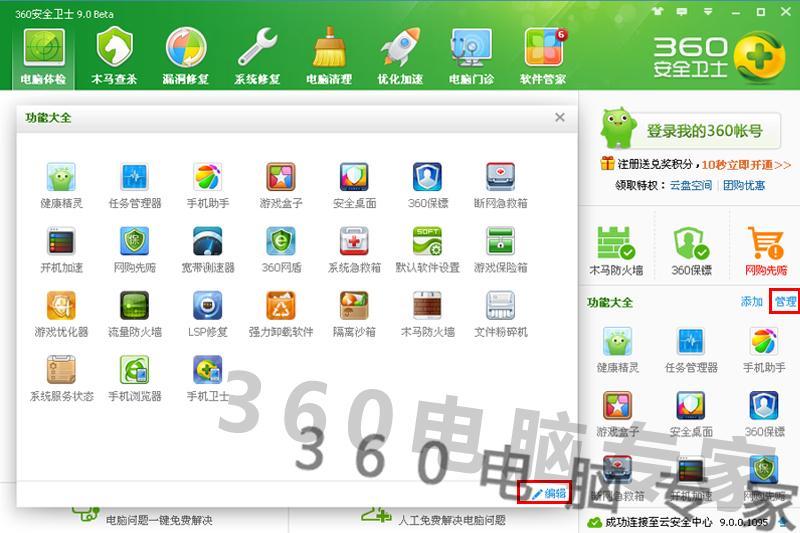Open 云盘空间 link
Viewport: 800px width, 533px height.
[691, 185]
